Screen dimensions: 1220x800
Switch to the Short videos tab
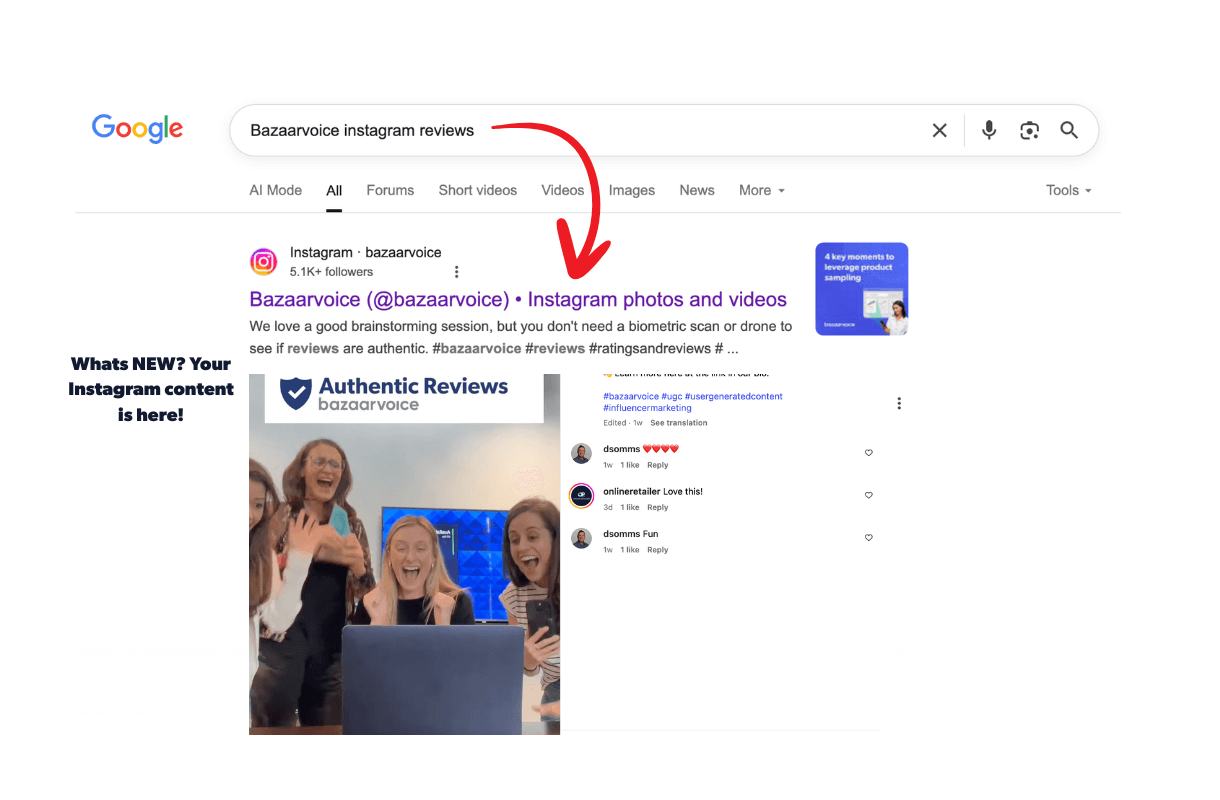coord(478,190)
